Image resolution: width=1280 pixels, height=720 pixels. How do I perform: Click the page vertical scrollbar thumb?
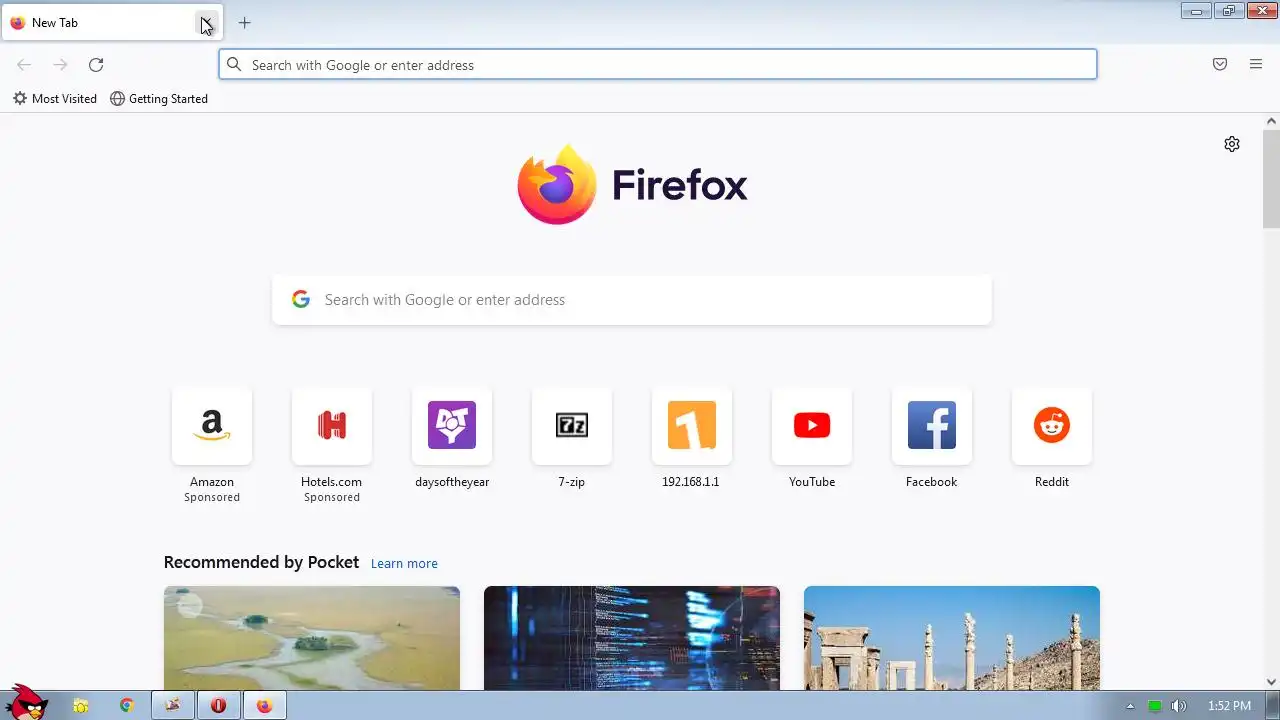pyautogui.click(x=1271, y=178)
